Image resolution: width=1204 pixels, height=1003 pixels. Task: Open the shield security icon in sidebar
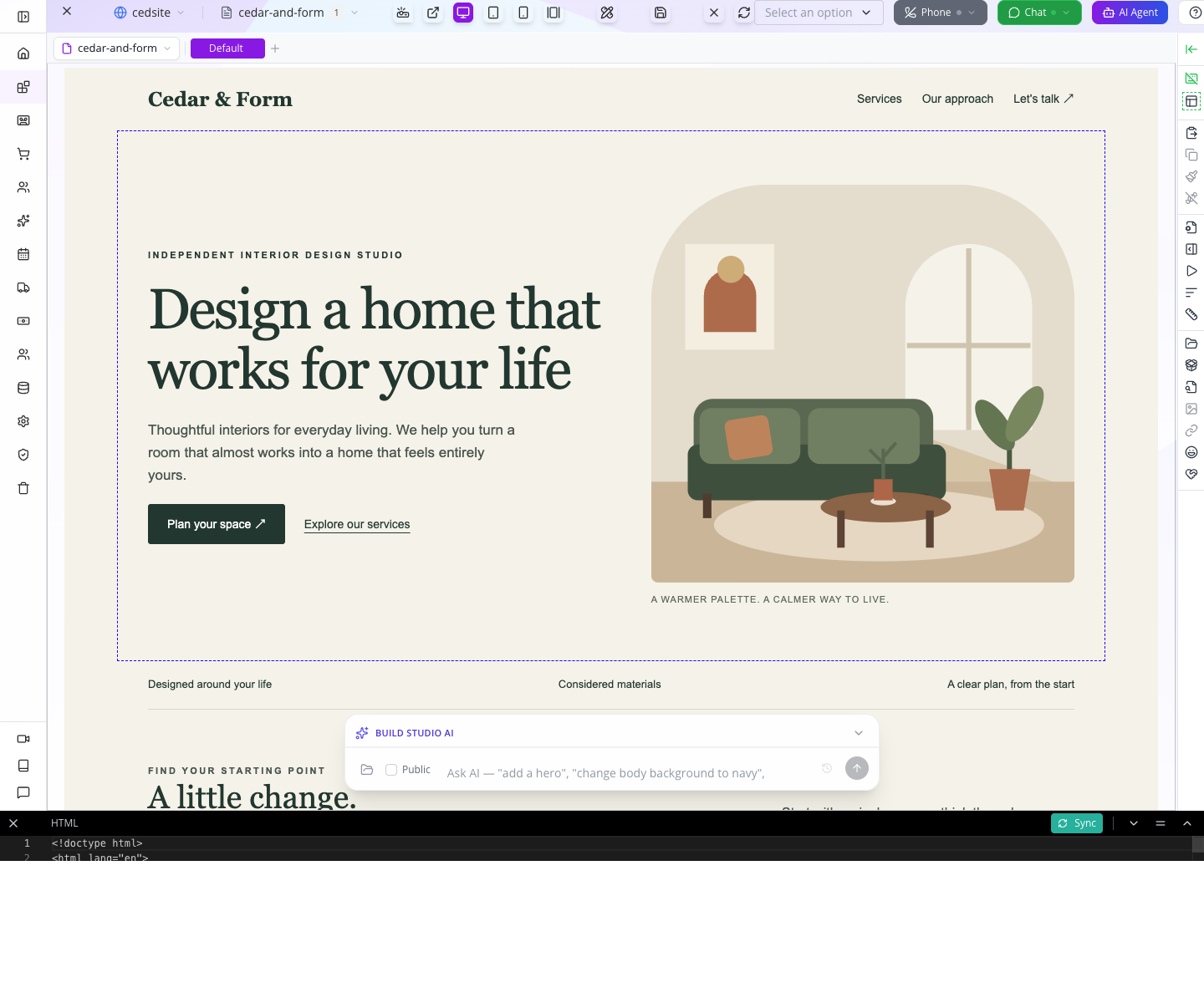coord(23,455)
